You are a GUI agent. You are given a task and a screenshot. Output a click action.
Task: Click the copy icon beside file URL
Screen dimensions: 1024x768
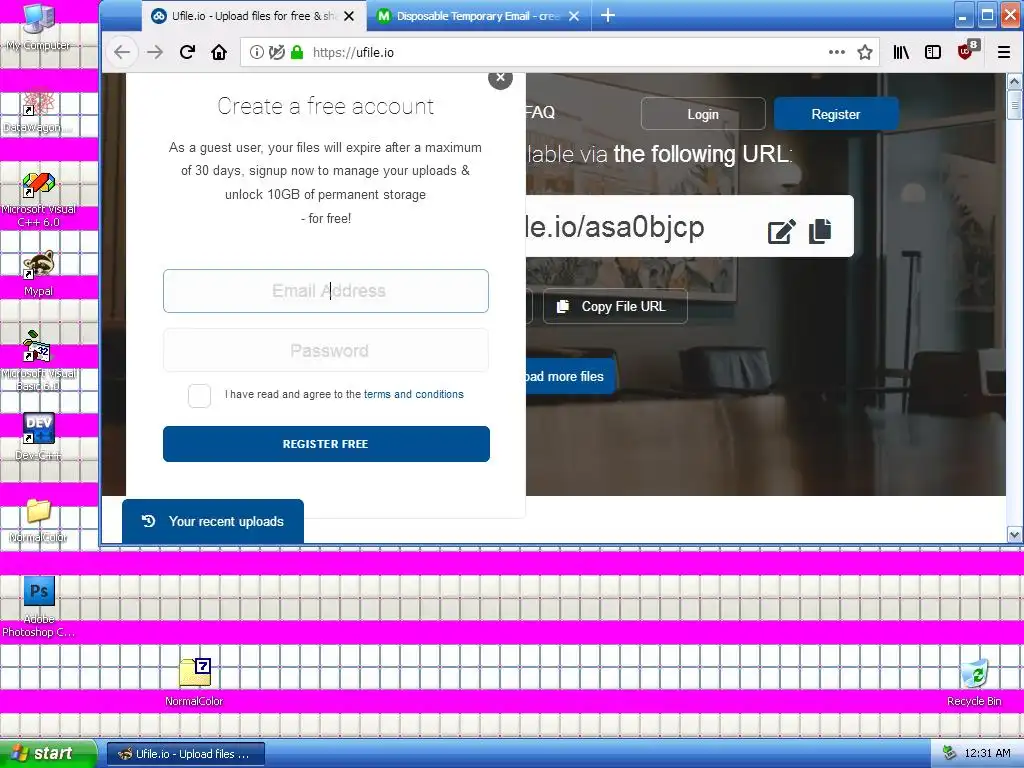[x=820, y=231]
